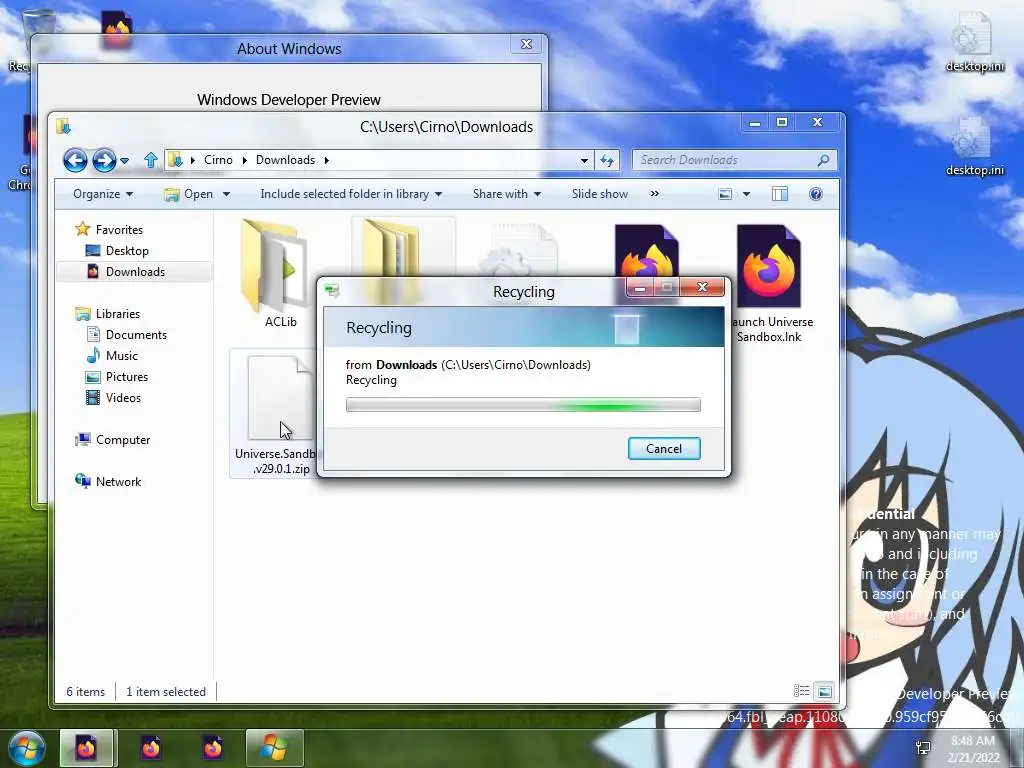The height and width of the screenshot is (768, 1024).
Task: Click the second Firefox taskbar button
Action: point(151,748)
